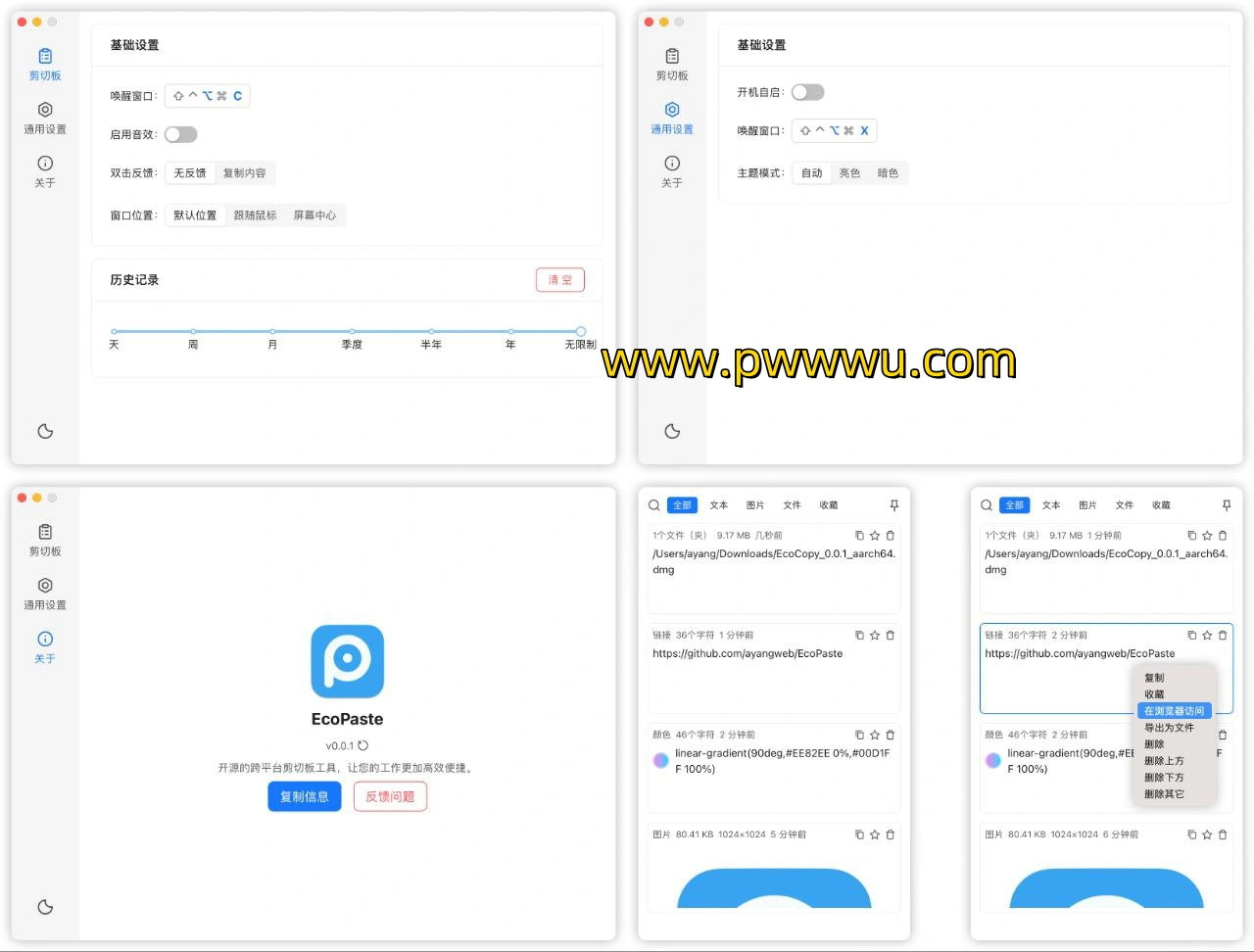1254x952 pixels.
Task: Delete the file entry dated 1 分钟前
Action: coord(1223,536)
